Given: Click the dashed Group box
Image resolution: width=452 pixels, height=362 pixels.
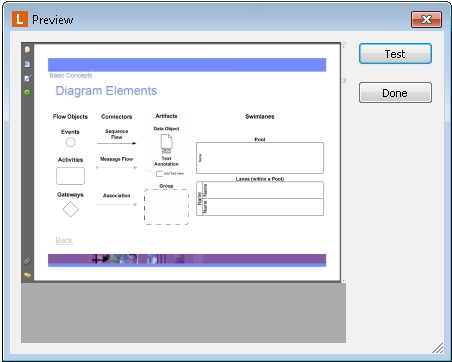Looking at the screenshot, I should [166, 207].
